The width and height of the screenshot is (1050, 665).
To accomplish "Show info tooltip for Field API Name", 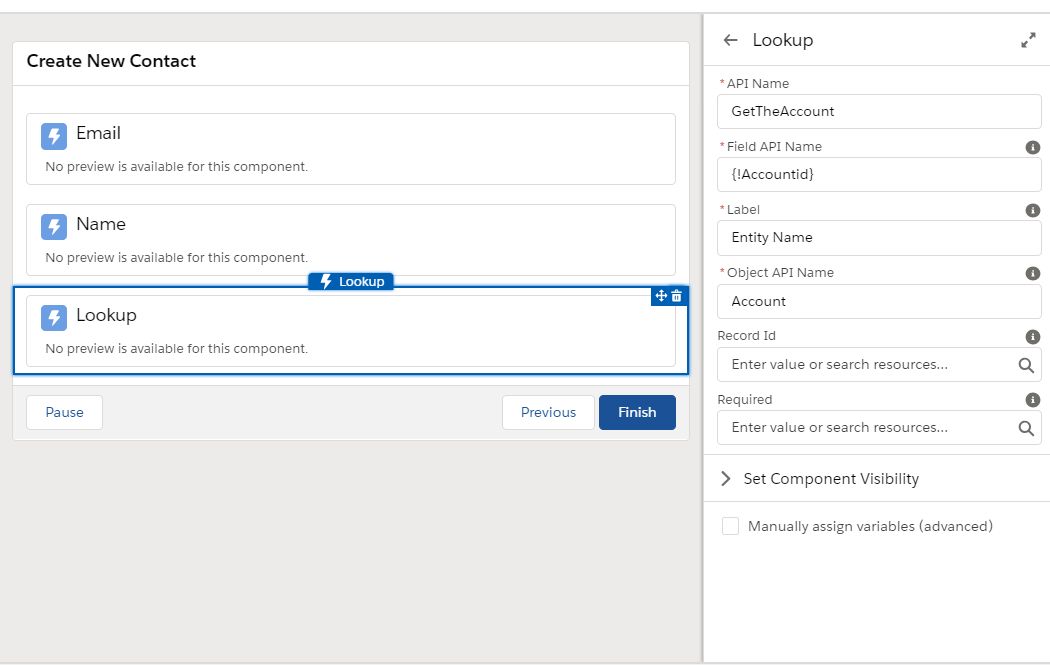I will (x=1033, y=147).
